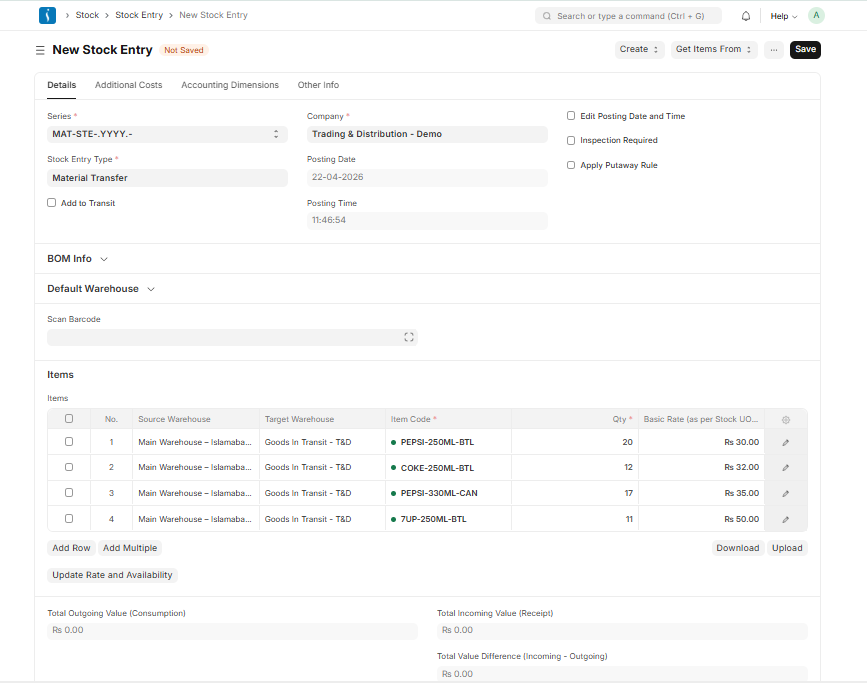Click the Save button
Viewport: 867px width, 683px height.
[x=805, y=49]
